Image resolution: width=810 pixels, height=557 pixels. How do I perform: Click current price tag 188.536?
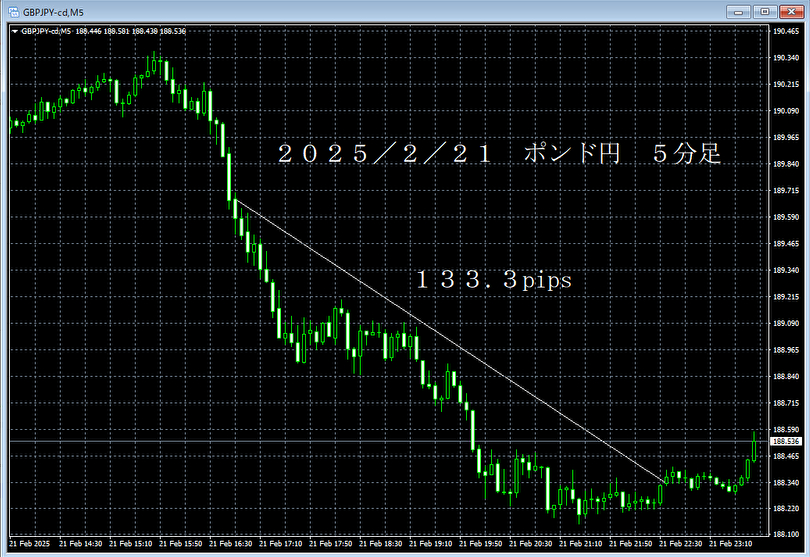(x=786, y=441)
